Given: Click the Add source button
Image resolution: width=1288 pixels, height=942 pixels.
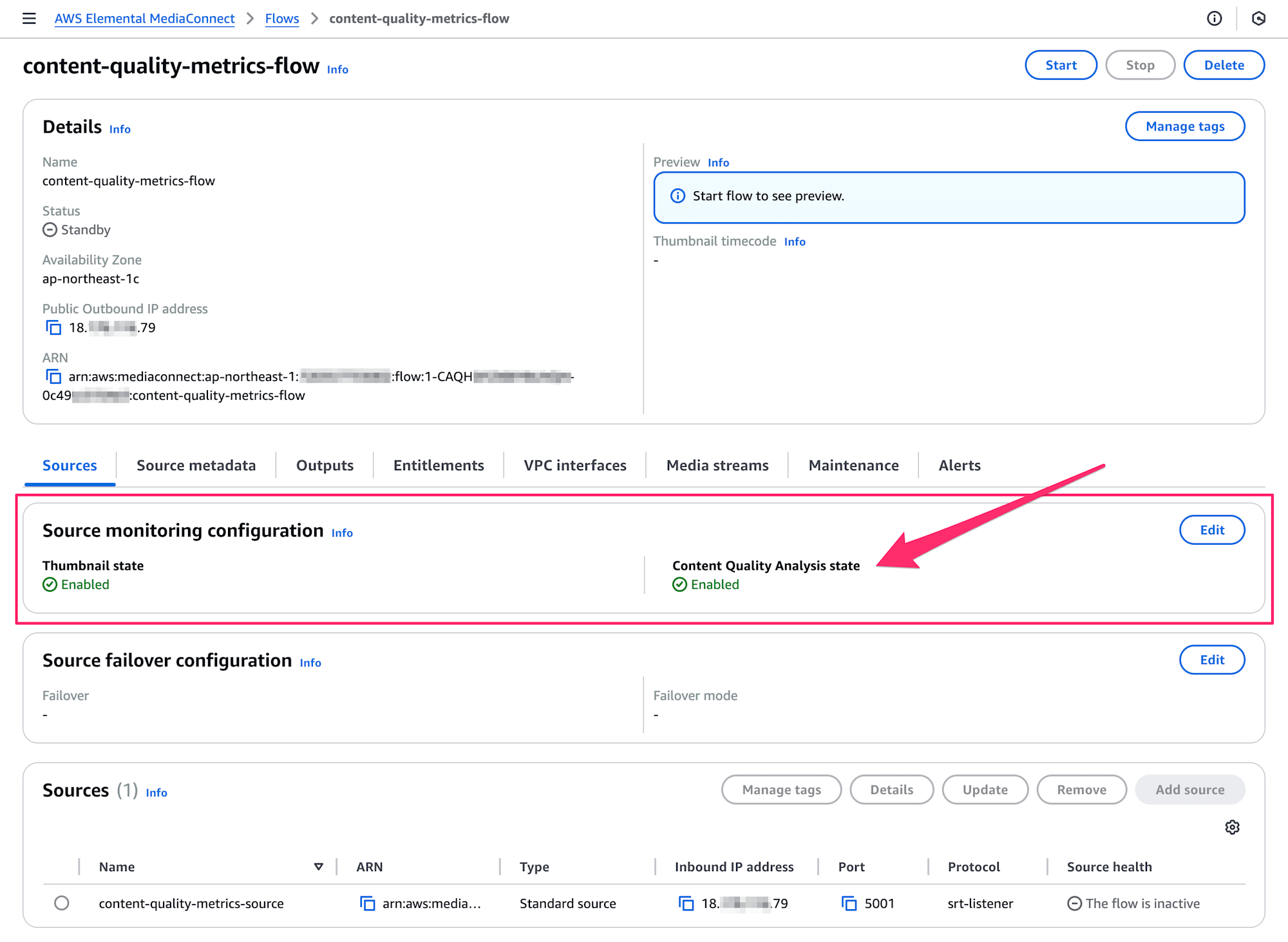Looking at the screenshot, I should click(1189, 790).
